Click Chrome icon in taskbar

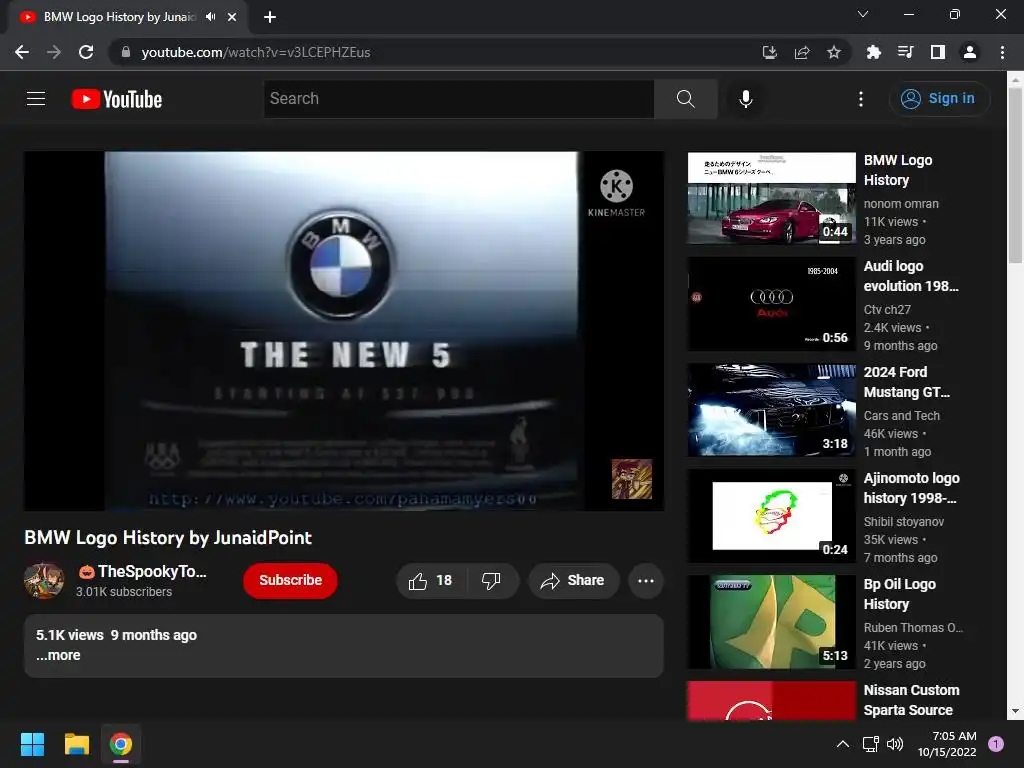click(x=121, y=744)
